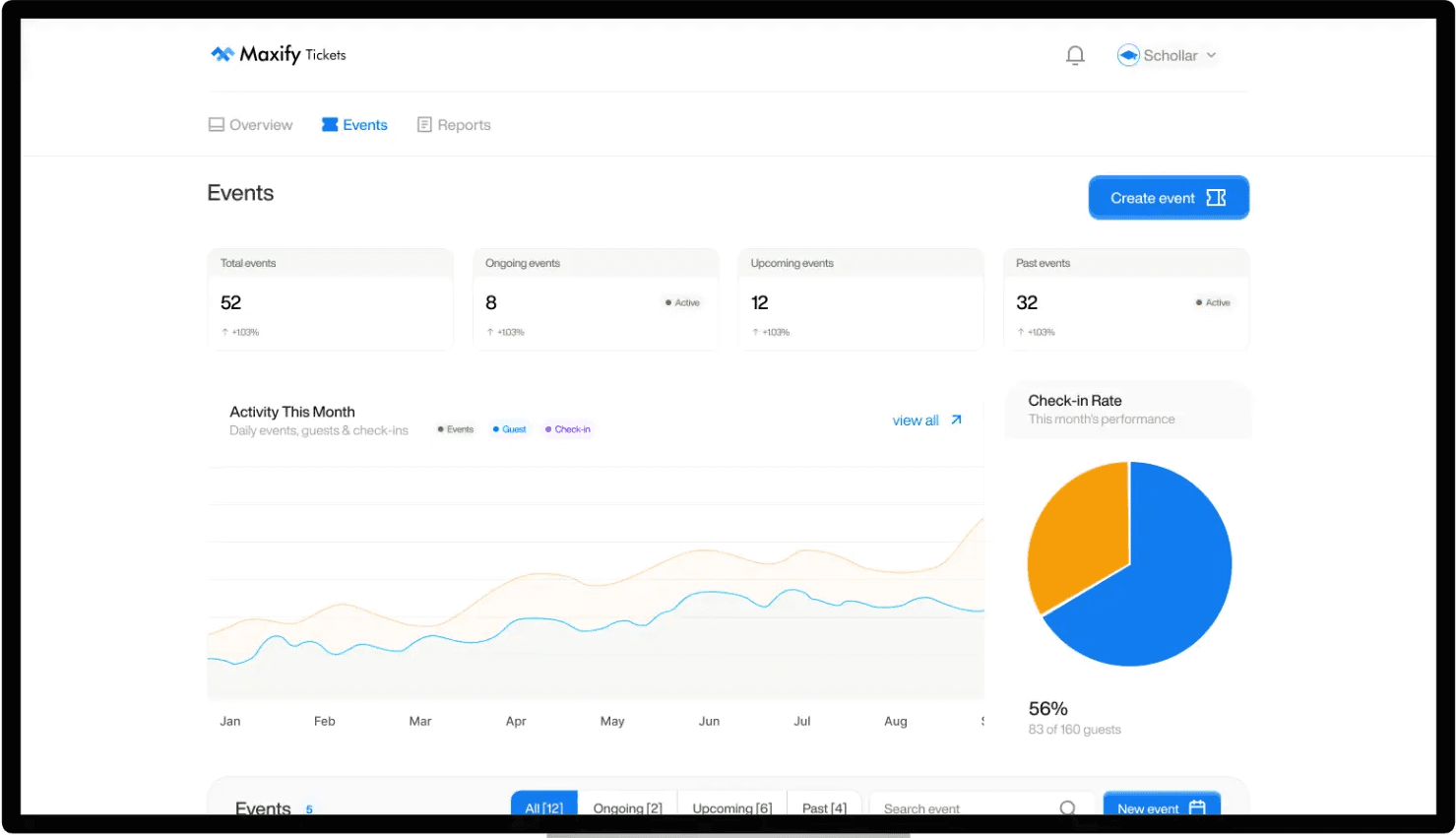1456x838 pixels.
Task: Open the Reports tab
Action: coord(453,124)
